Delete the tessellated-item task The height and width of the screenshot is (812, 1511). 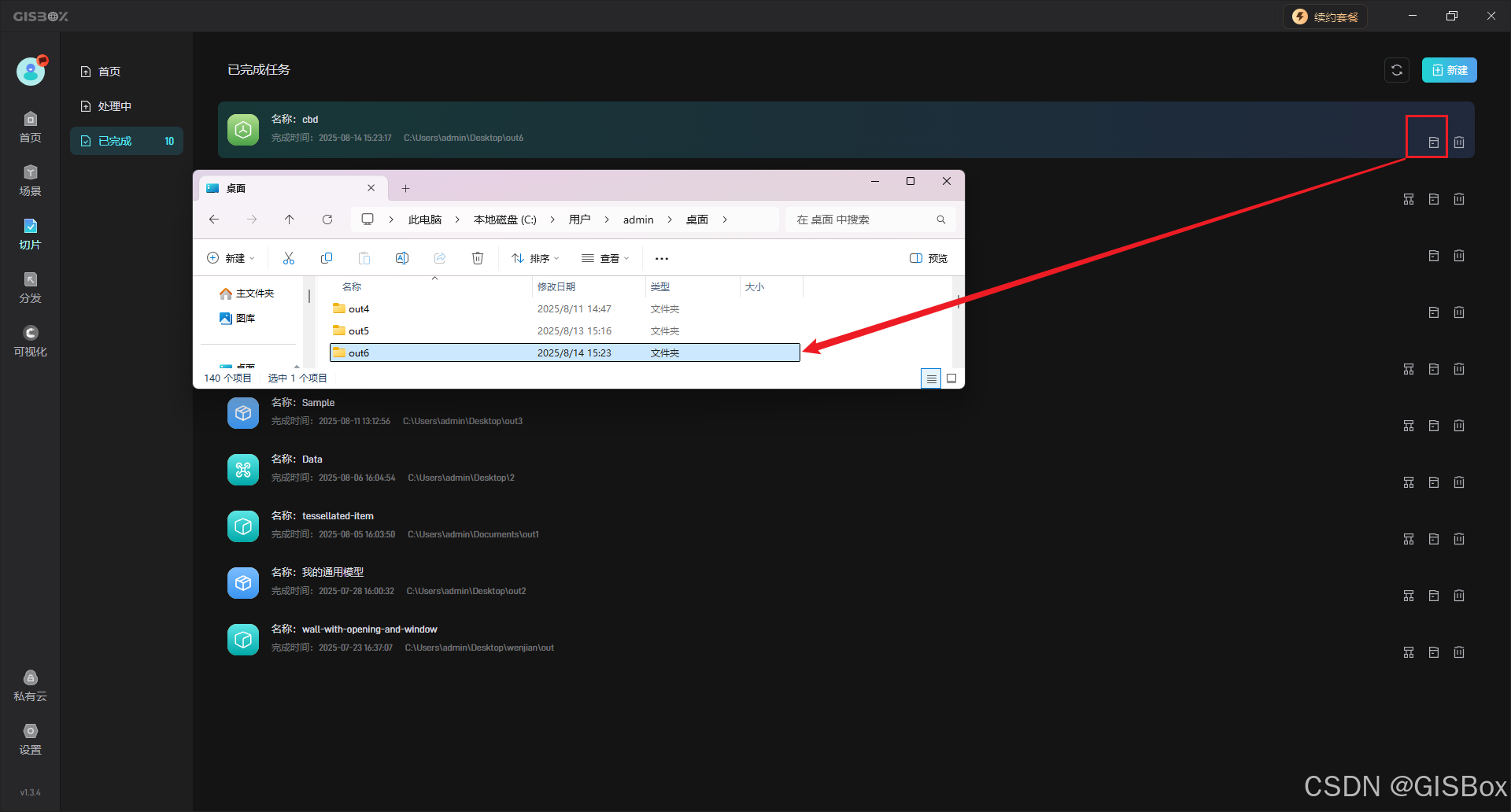[1459, 539]
